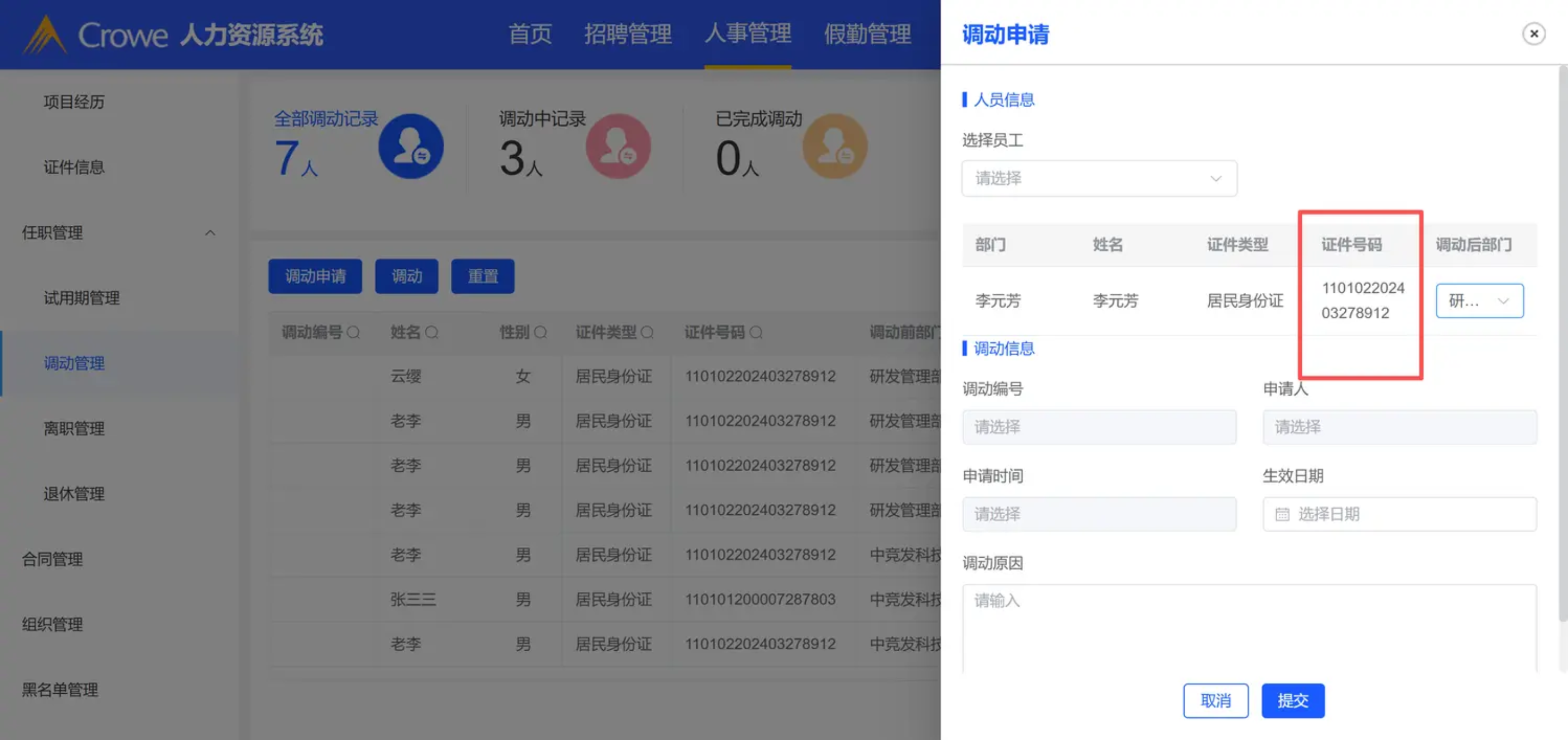This screenshot has height=740, width=1568.
Task: Click search icon next to 证件类型 column
Action: (x=647, y=332)
